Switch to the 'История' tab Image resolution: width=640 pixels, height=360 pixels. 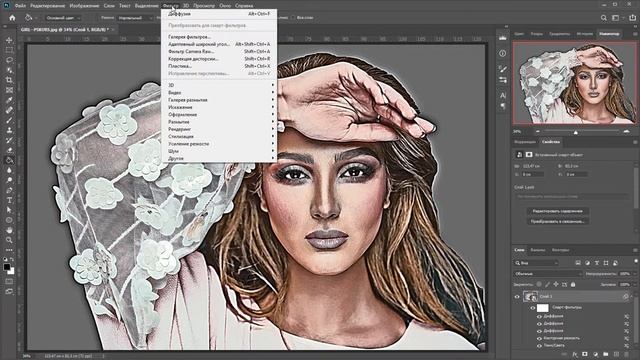tap(584, 34)
